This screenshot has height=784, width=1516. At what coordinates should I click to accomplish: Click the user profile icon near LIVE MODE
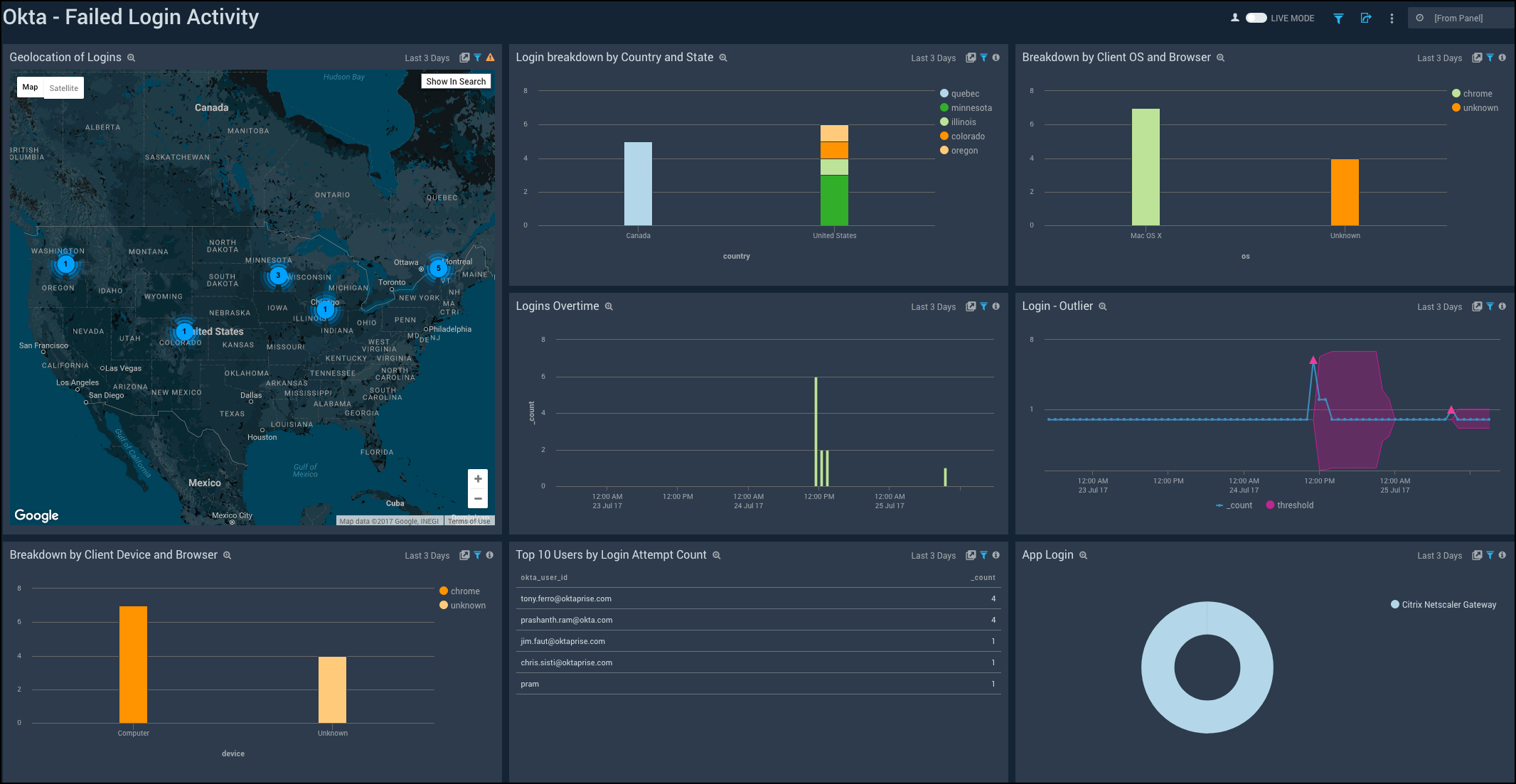pyautogui.click(x=1234, y=17)
